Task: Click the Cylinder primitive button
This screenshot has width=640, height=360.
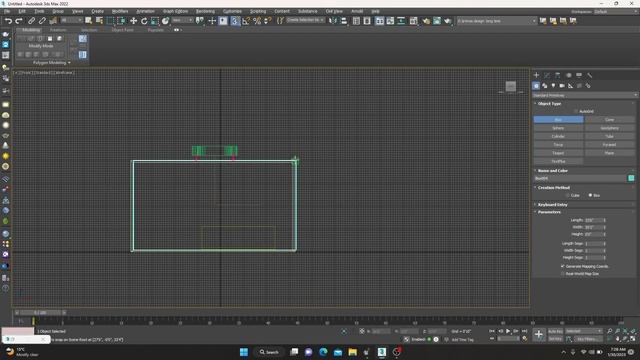Action: [x=558, y=136]
